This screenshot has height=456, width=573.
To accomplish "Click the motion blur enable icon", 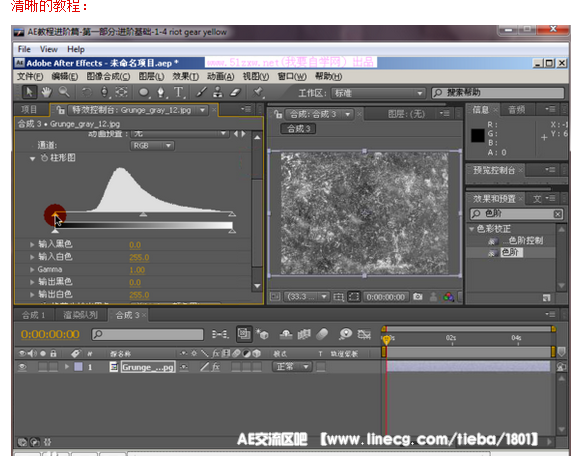I will tap(322, 334).
